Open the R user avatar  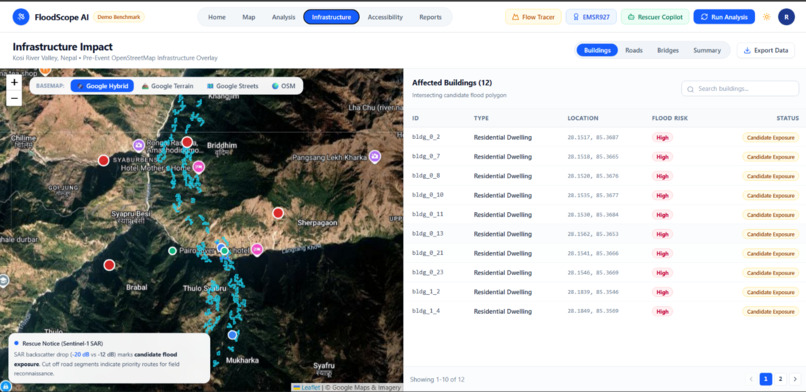click(786, 17)
